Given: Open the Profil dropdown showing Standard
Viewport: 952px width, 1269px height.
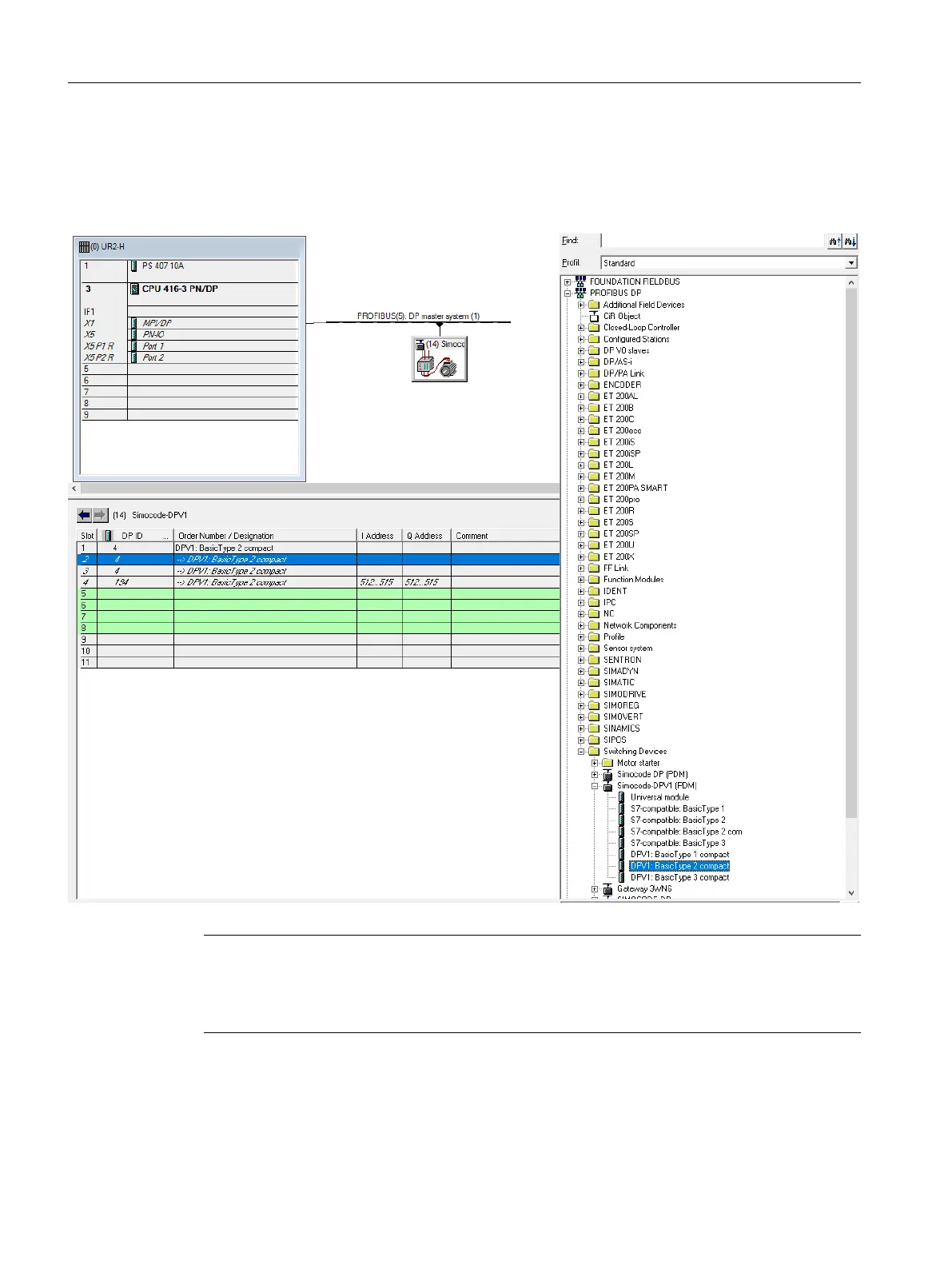Looking at the screenshot, I should tap(850, 263).
